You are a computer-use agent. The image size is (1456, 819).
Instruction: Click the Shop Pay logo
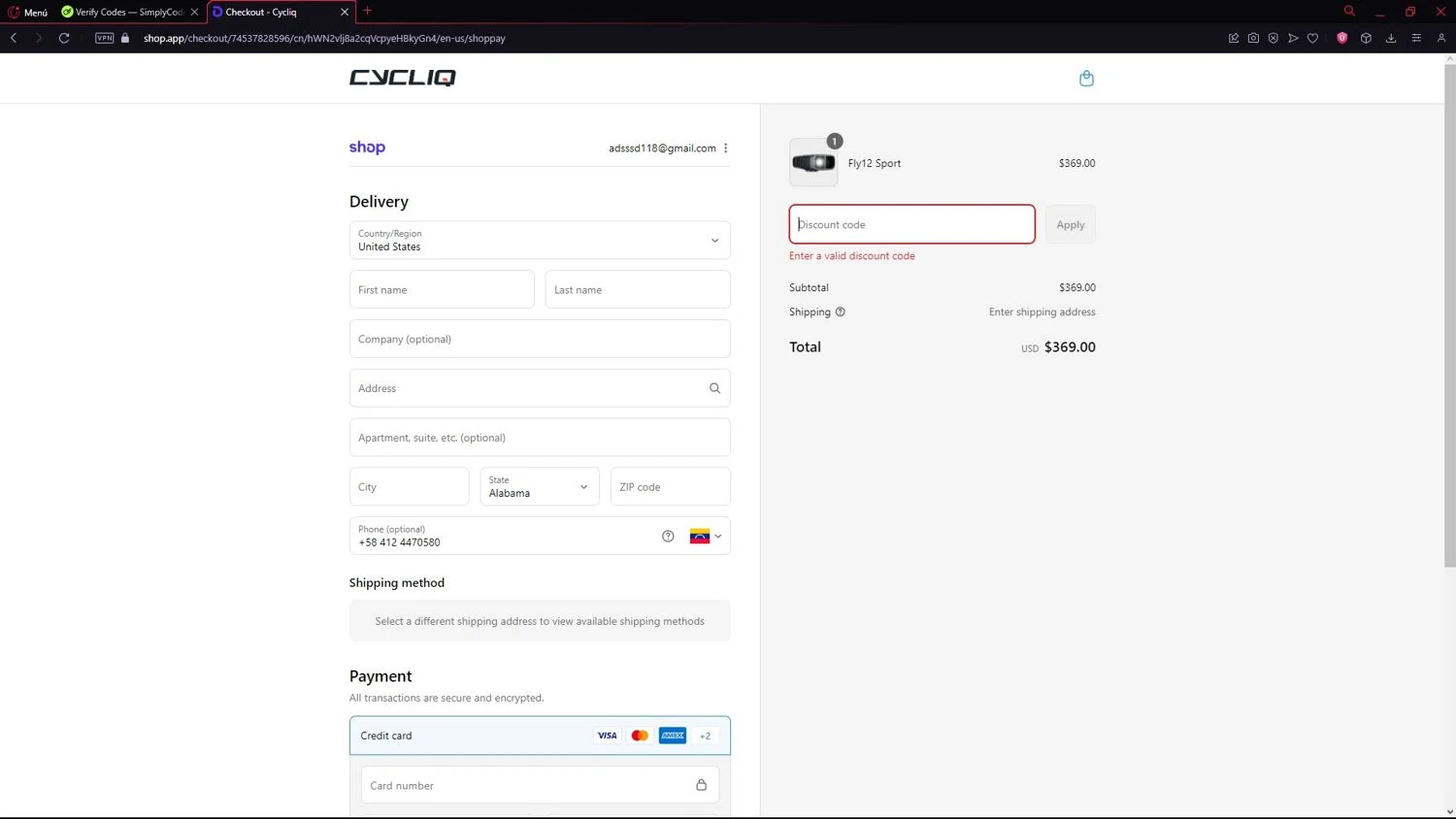(x=367, y=147)
